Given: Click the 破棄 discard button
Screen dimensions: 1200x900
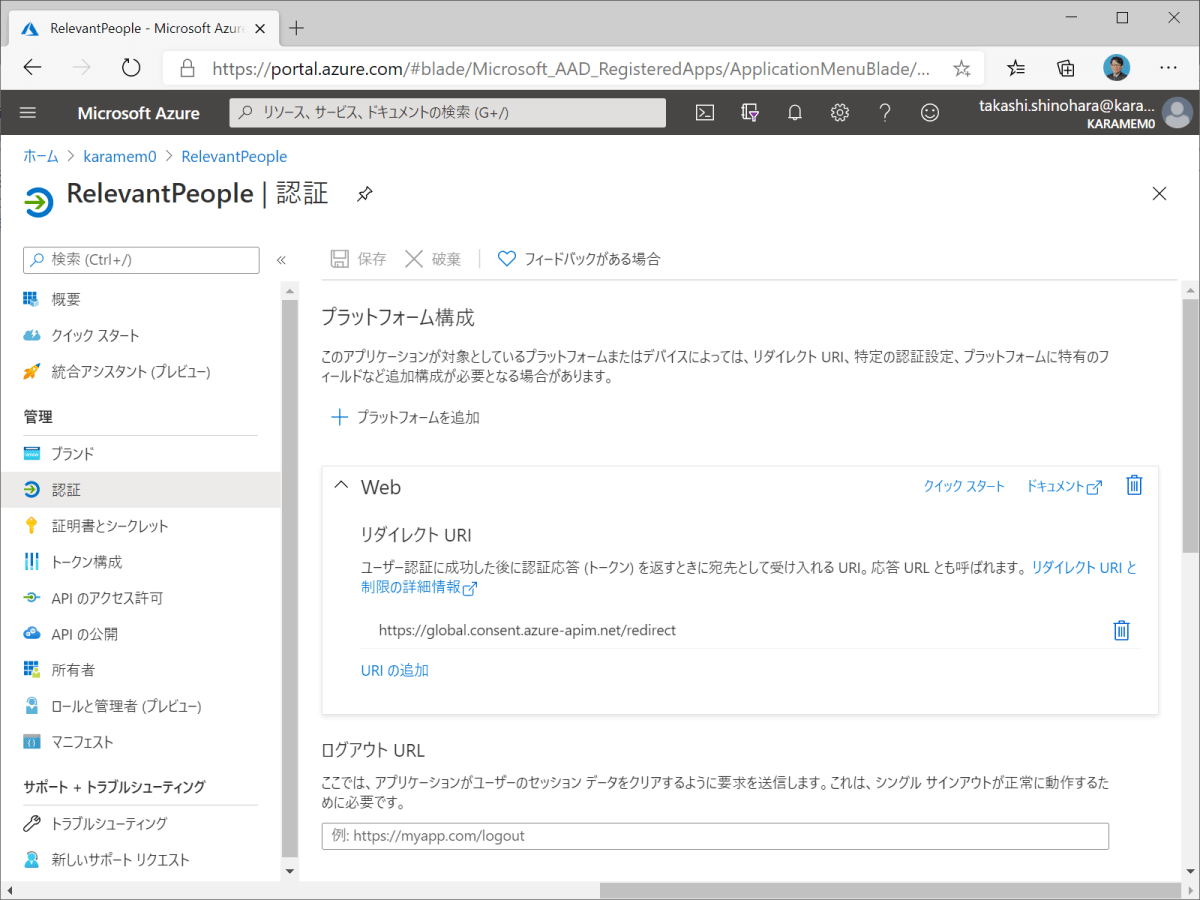Looking at the screenshot, I should point(433,259).
